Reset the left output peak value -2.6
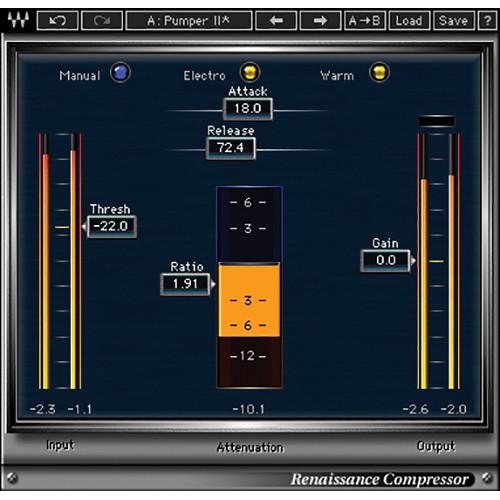 [x=415, y=409]
